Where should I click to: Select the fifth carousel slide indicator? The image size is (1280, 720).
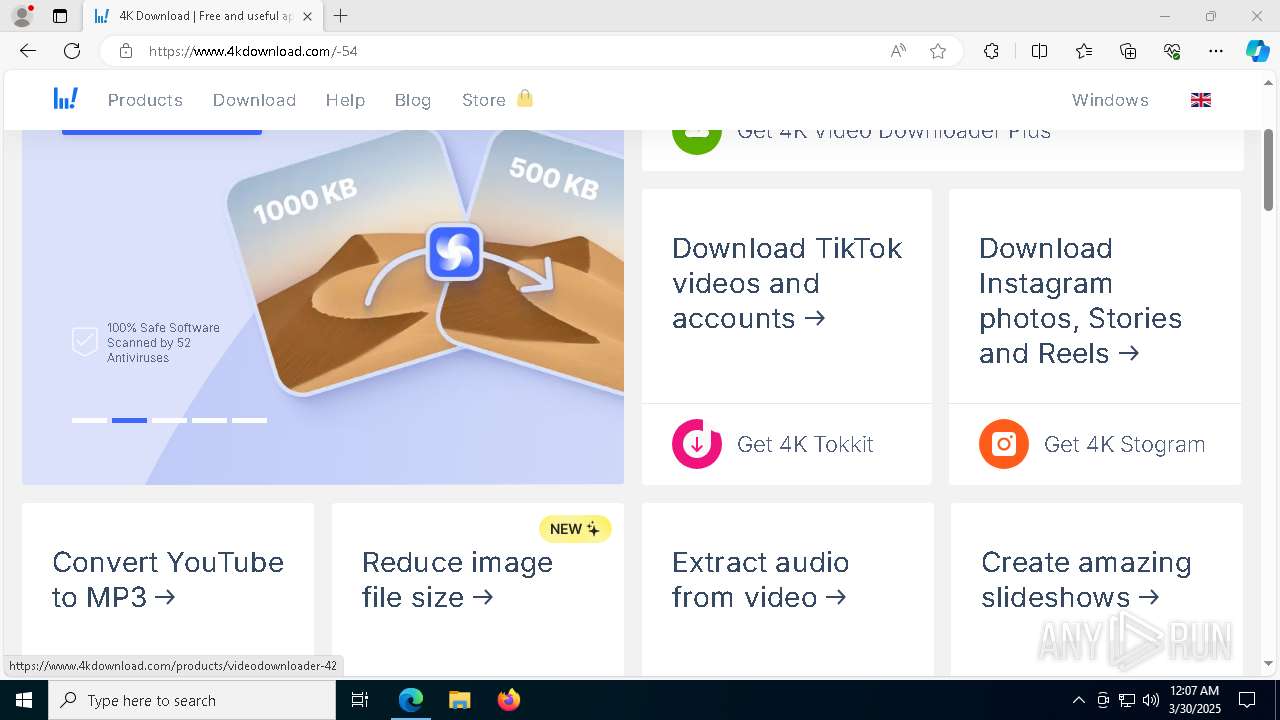tap(249, 420)
